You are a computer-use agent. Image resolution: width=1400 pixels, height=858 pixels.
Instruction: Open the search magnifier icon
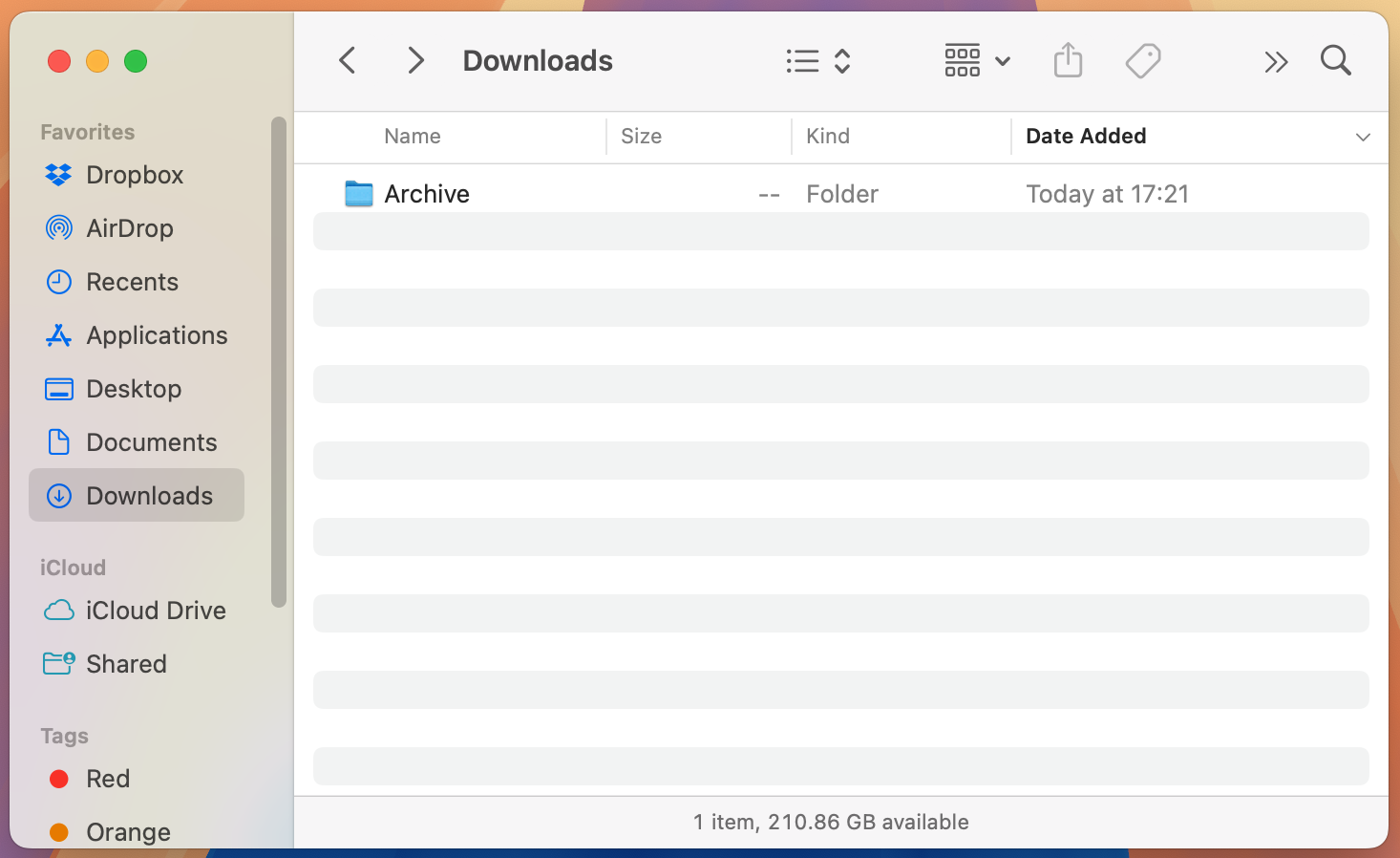1335,61
